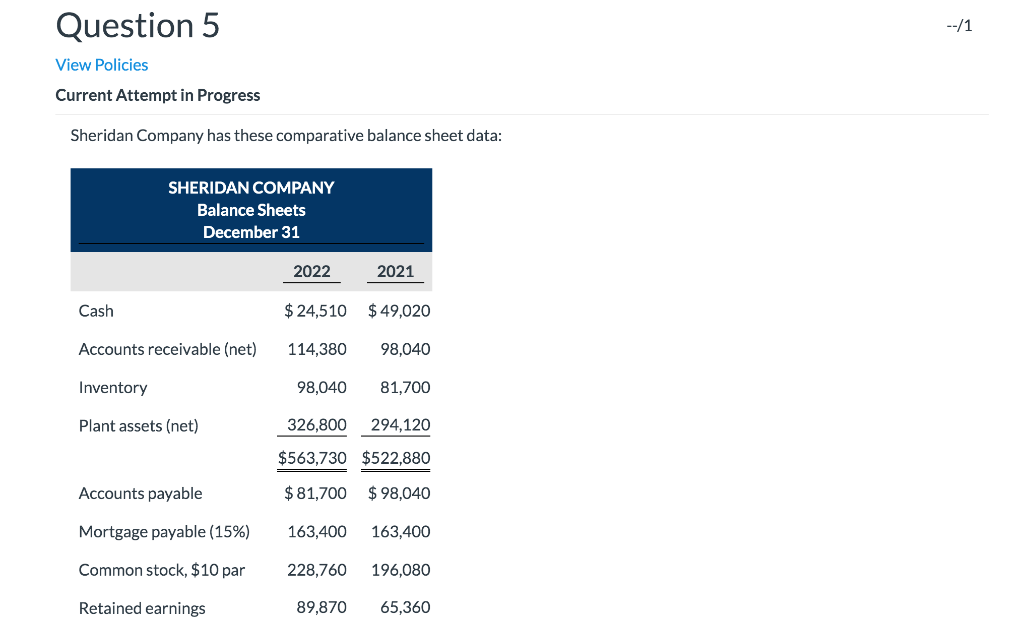Screen dimensions: 1024x617
Task: Select the Cash row label
Action: 96,311
